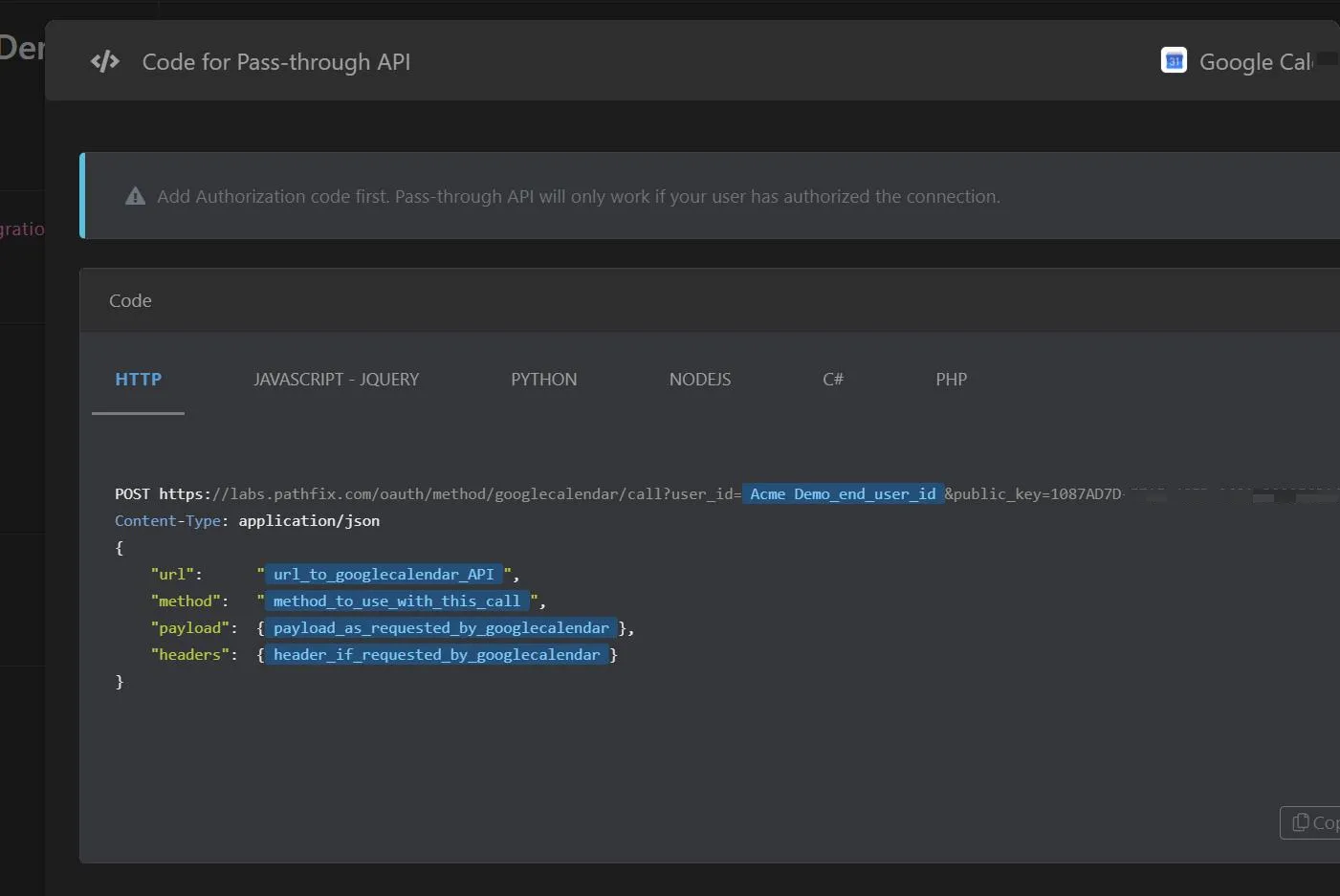Click the Google Calendar label in header
Image resolution: width=1340 pixels, height=896 pixels.
click(1256, 62)
